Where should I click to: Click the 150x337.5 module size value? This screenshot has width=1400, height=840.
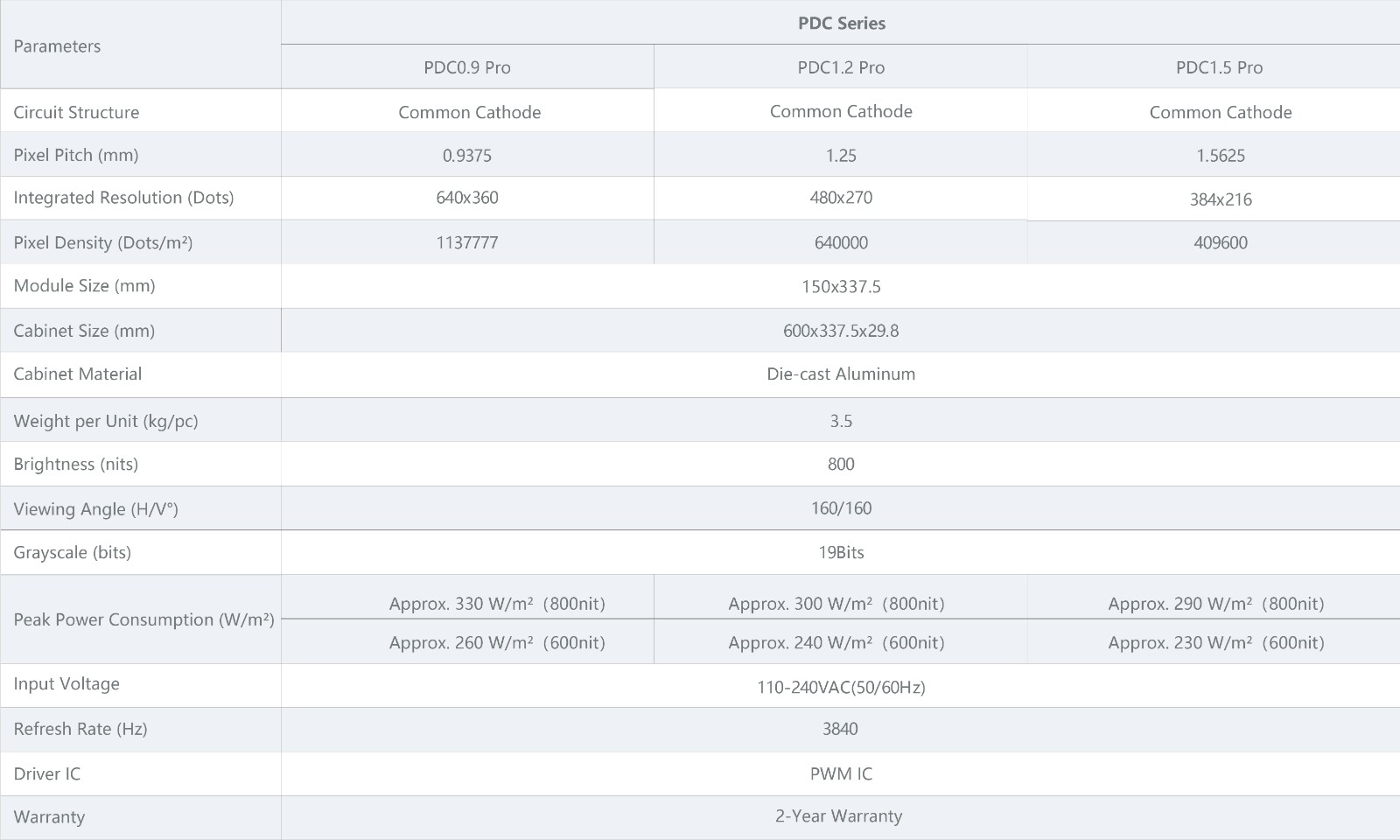[x=841, y=286]
